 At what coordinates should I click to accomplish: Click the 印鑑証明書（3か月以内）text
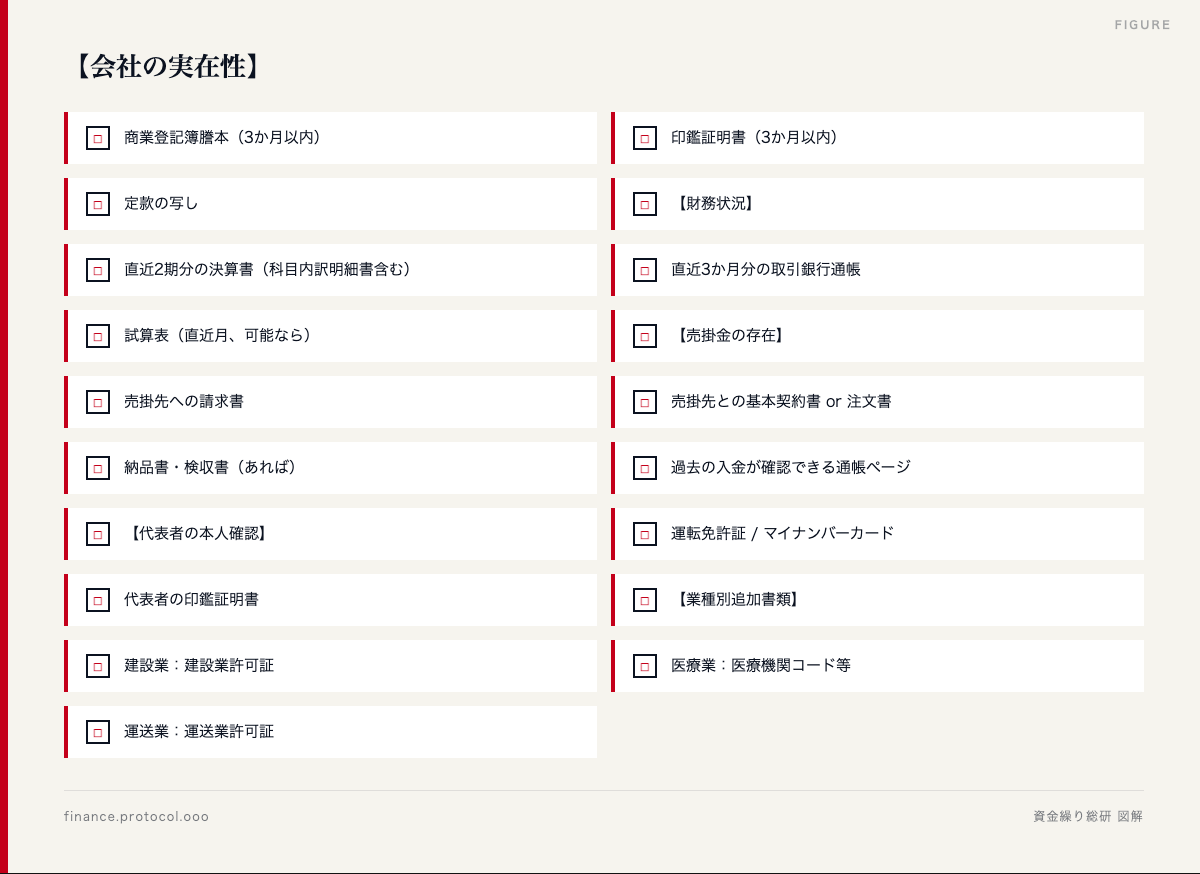757,137
